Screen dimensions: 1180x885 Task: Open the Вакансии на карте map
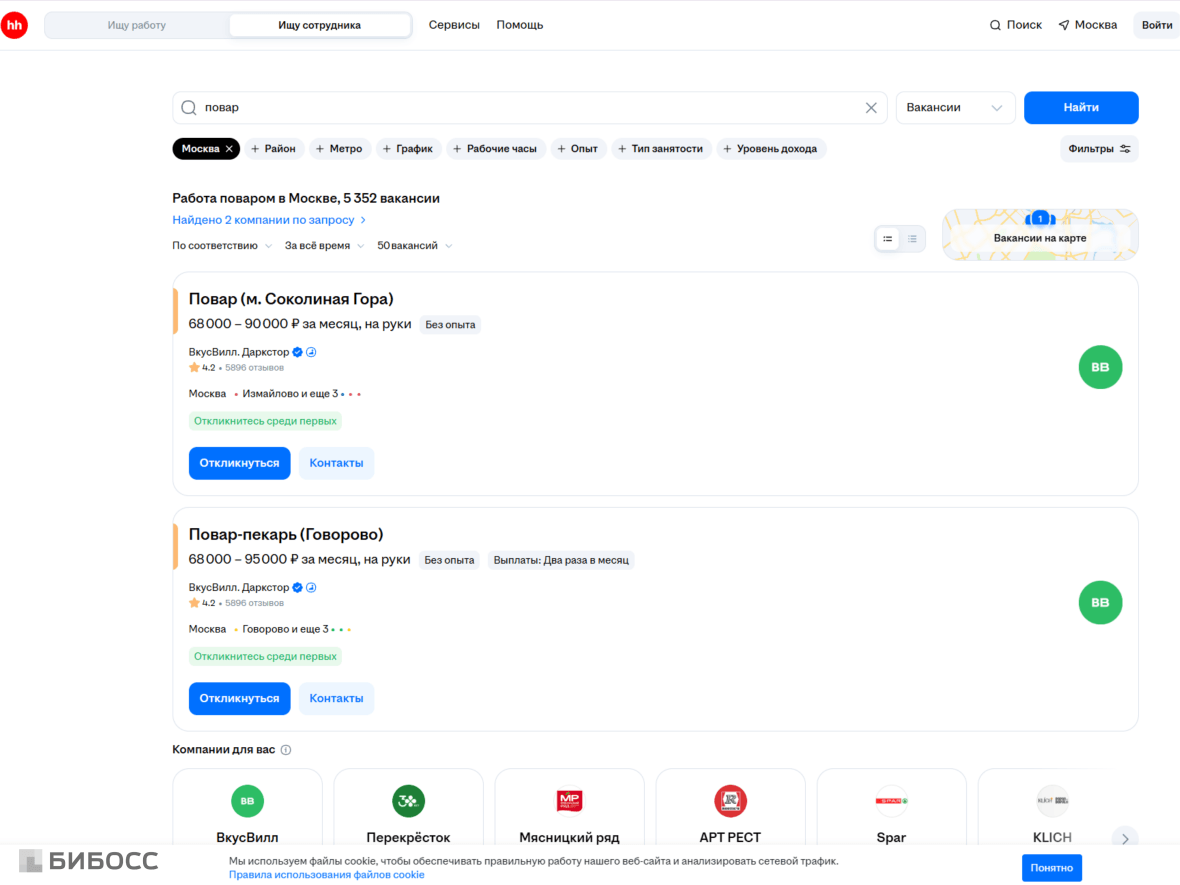point(1040,235)
